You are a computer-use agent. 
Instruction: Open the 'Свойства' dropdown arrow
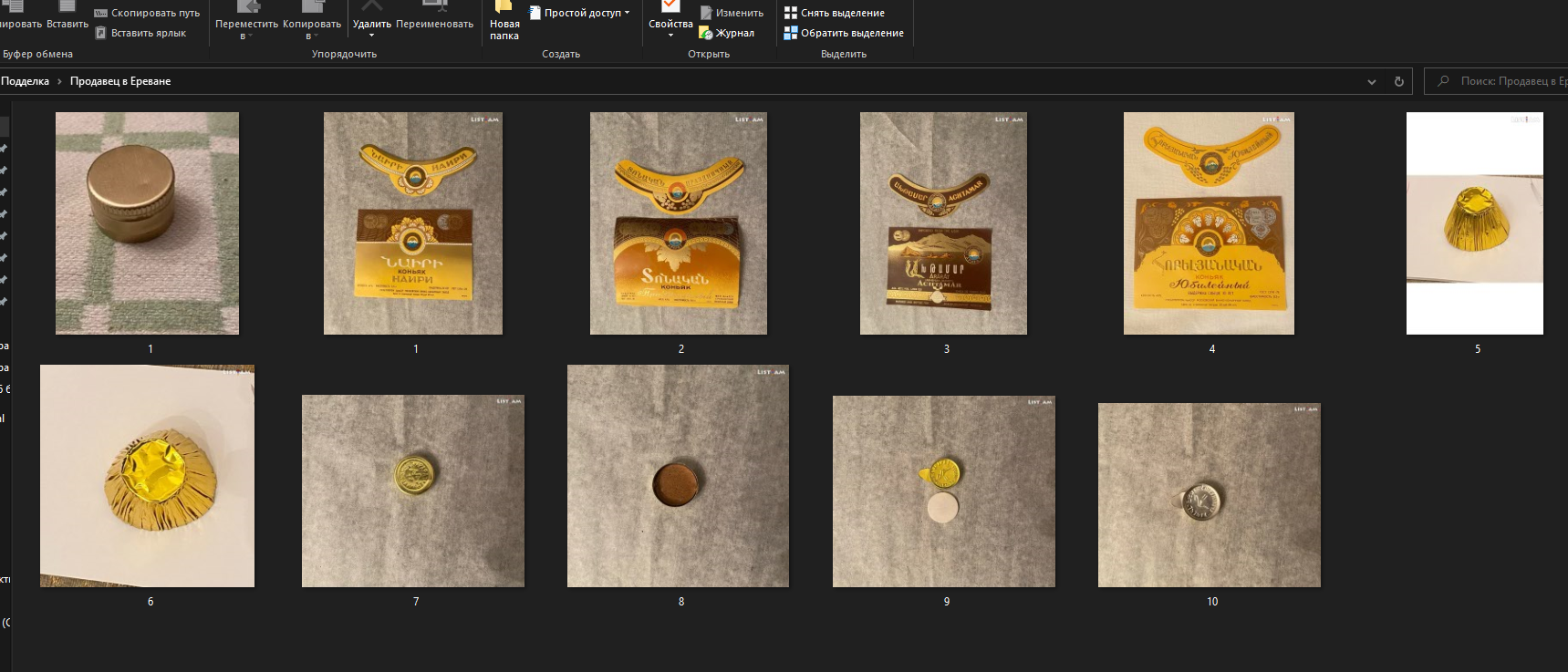click(670, 36)
